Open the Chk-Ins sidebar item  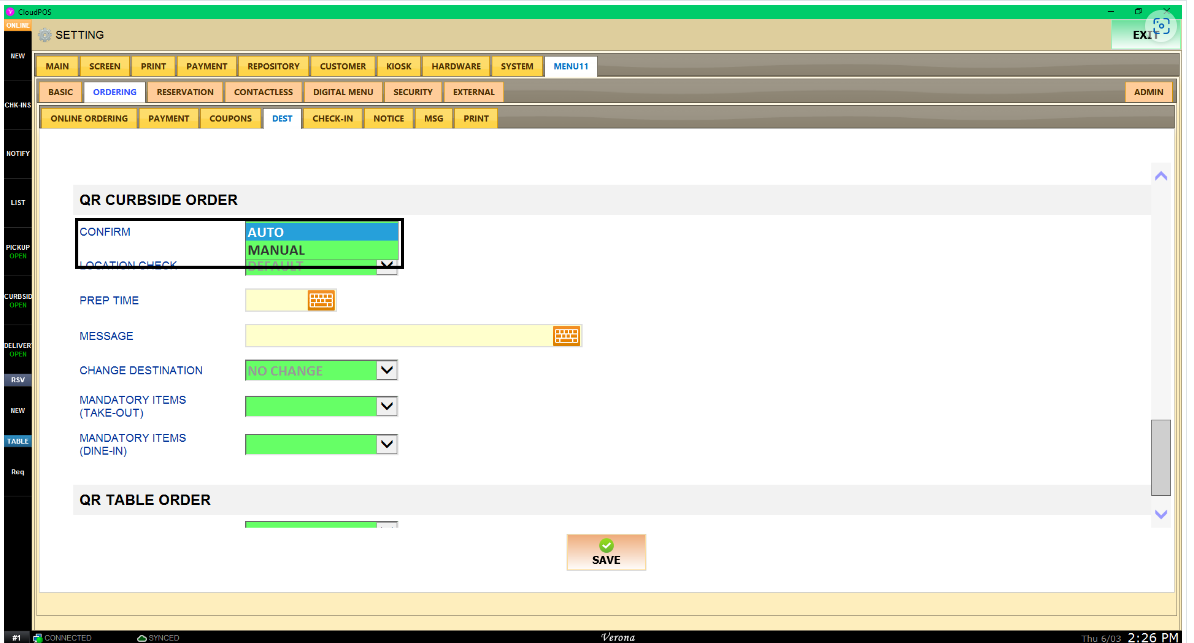tap(18, 104)
